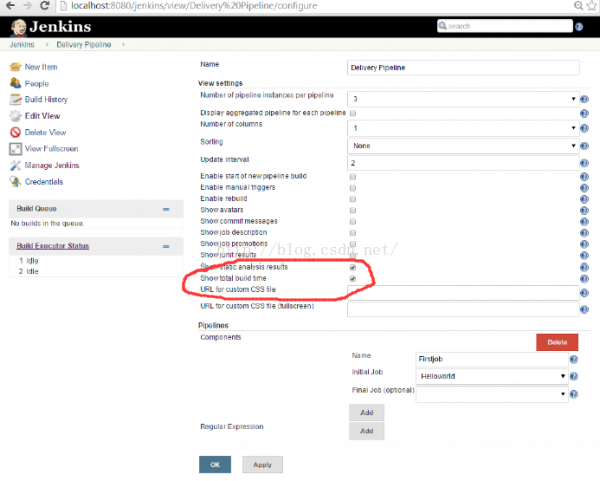The height and width of the screenshot is (481, 600).
Task: Toggle Show job description checkbox
Action: (353, 233)
